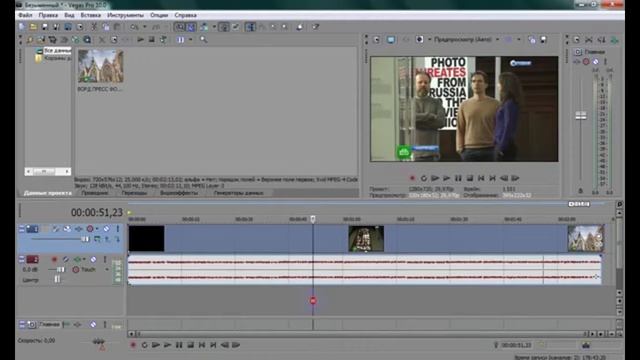Open Track Motion on video track
Screen dimensions: 640x360
click(67, 229)
